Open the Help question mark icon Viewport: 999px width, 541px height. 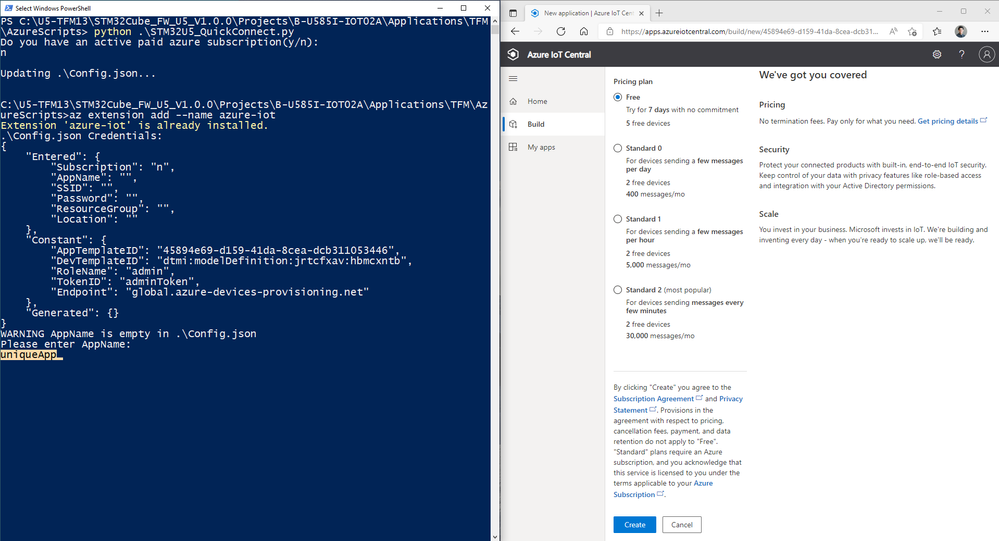click(x=961, y=54)
